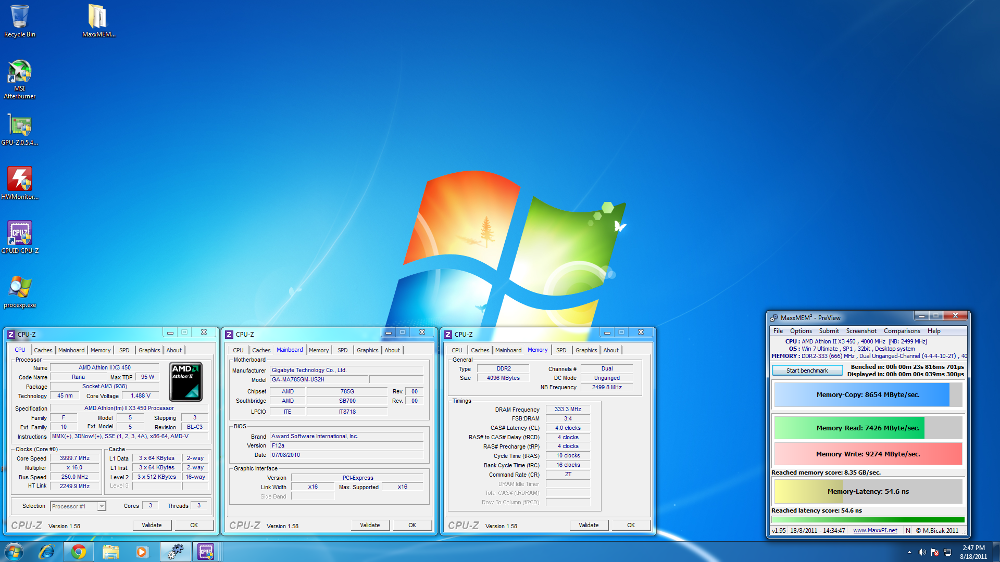Click the taskbar clock and date
This screenshot has height=562, width=1000.
[973, 552]
